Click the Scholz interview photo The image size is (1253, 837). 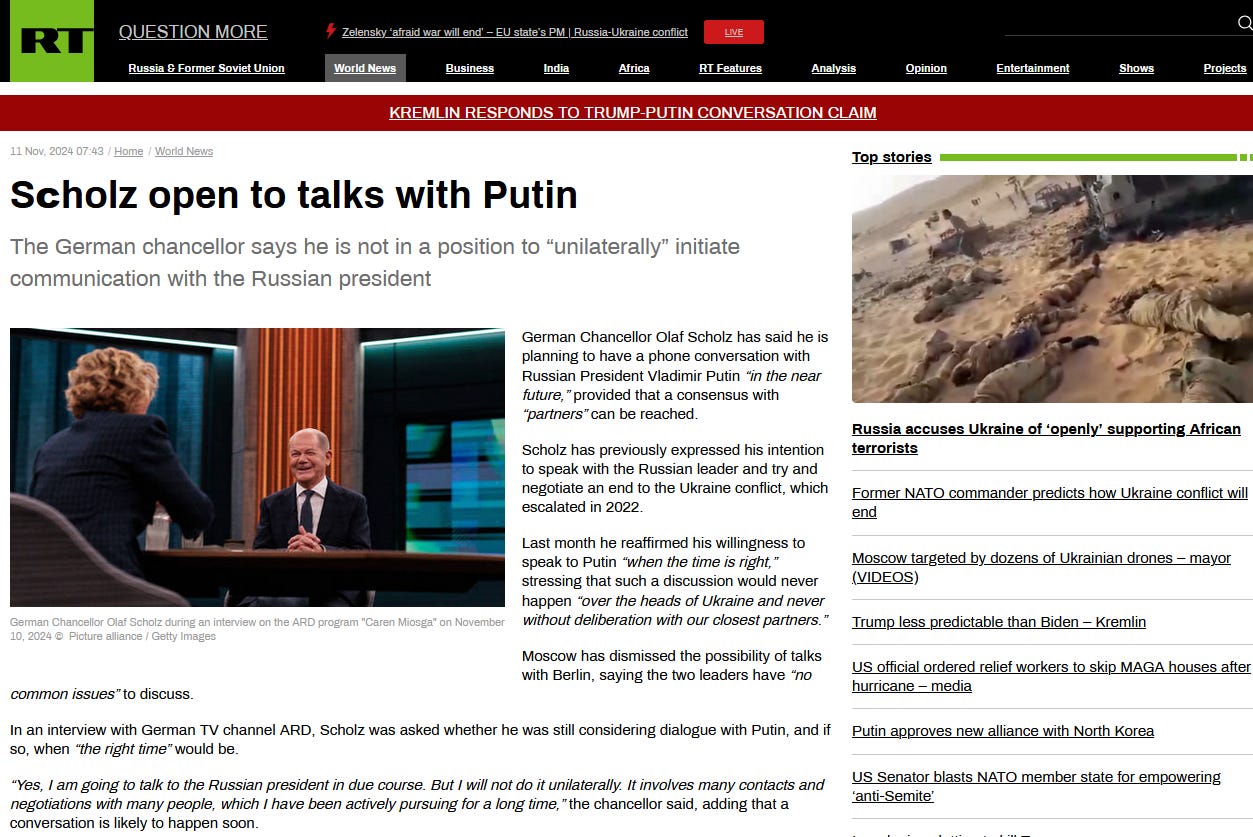click(257, 467)
